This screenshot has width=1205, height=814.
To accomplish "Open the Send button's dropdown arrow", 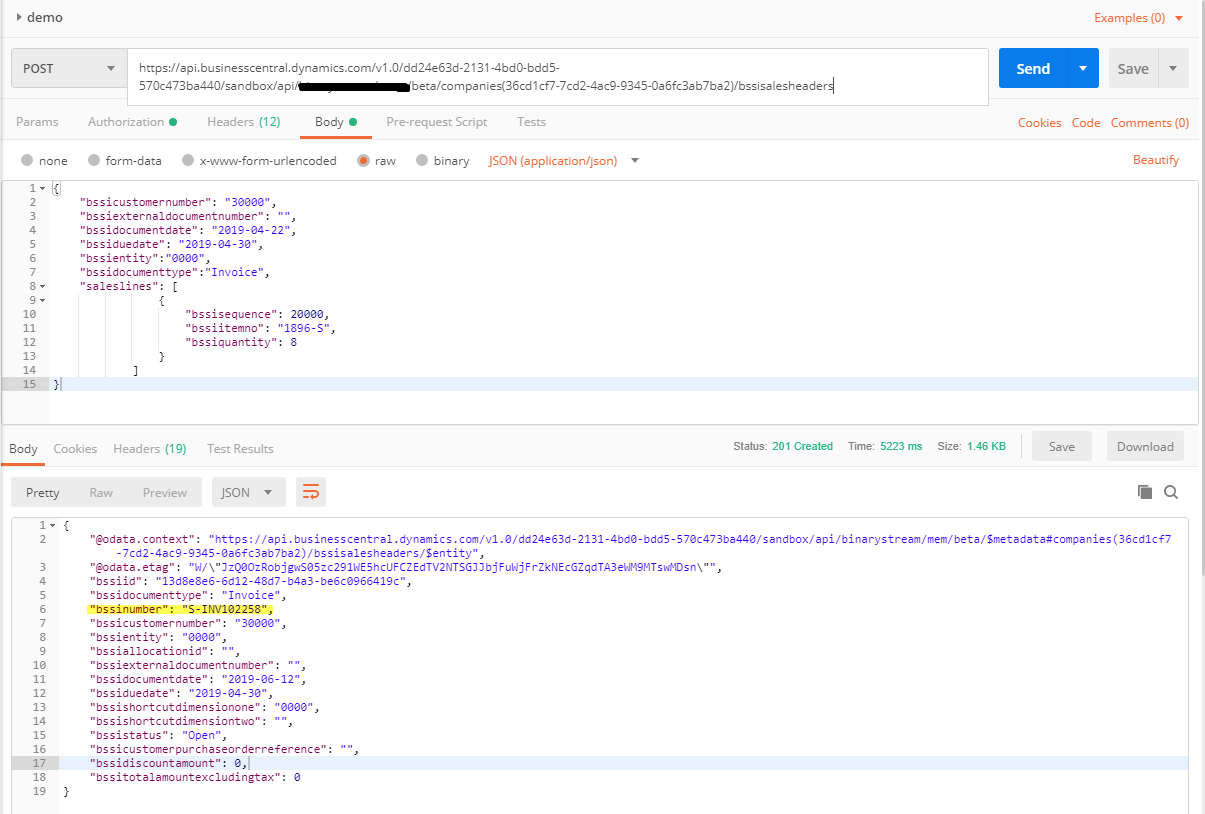I will tap(1081, 68).
